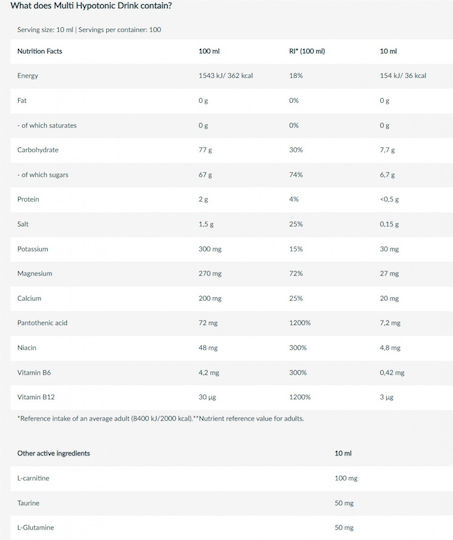Select the Carbohydrate row label
The width and height of the screenshot is (453, 540).
pos(38,150)
